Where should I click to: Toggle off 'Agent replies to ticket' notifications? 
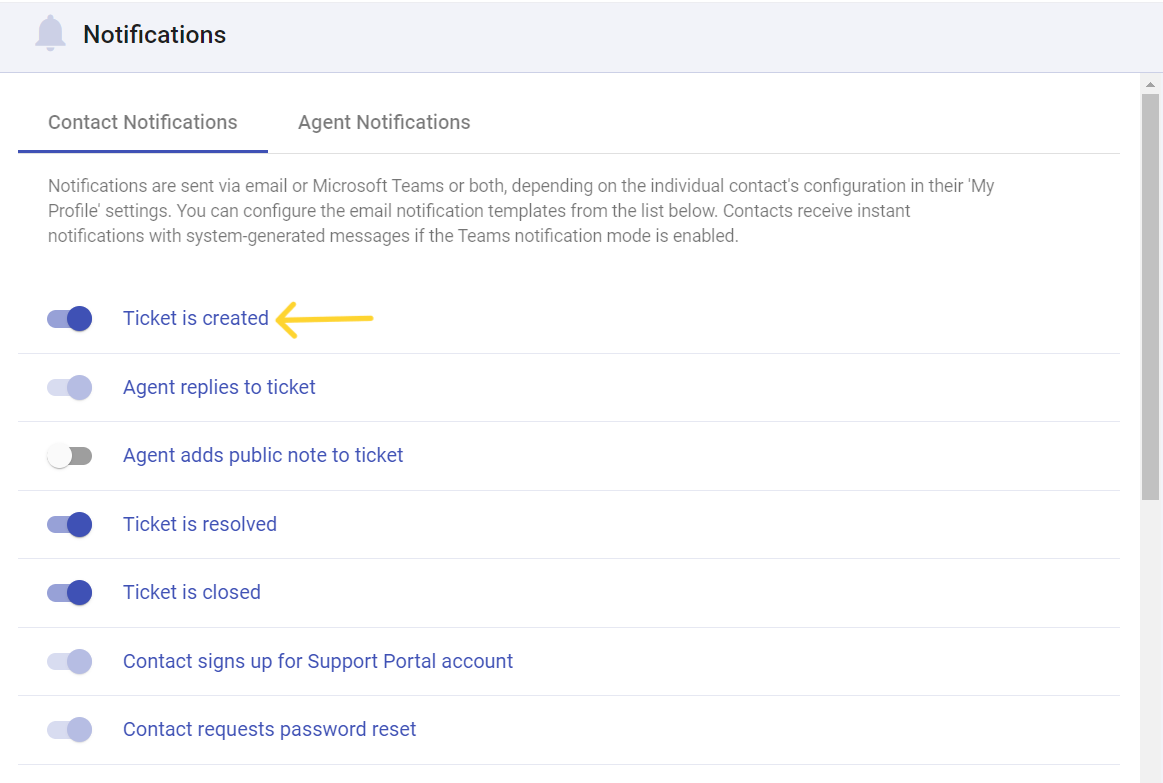coord(68,387)
